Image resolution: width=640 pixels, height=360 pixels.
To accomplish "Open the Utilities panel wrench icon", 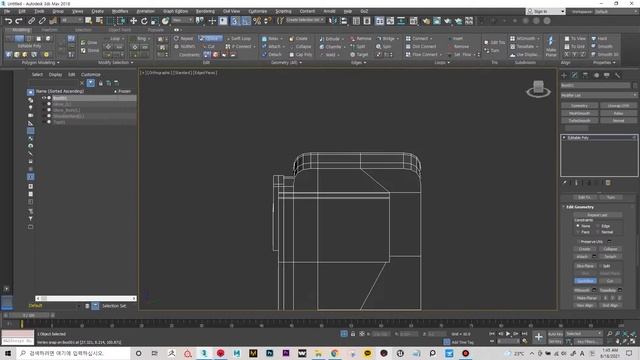I will click(618, 75).
